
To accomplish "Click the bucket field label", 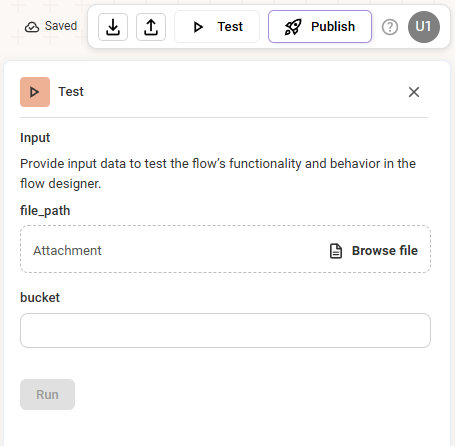I will pyautogui.click(x=40, y=297).
